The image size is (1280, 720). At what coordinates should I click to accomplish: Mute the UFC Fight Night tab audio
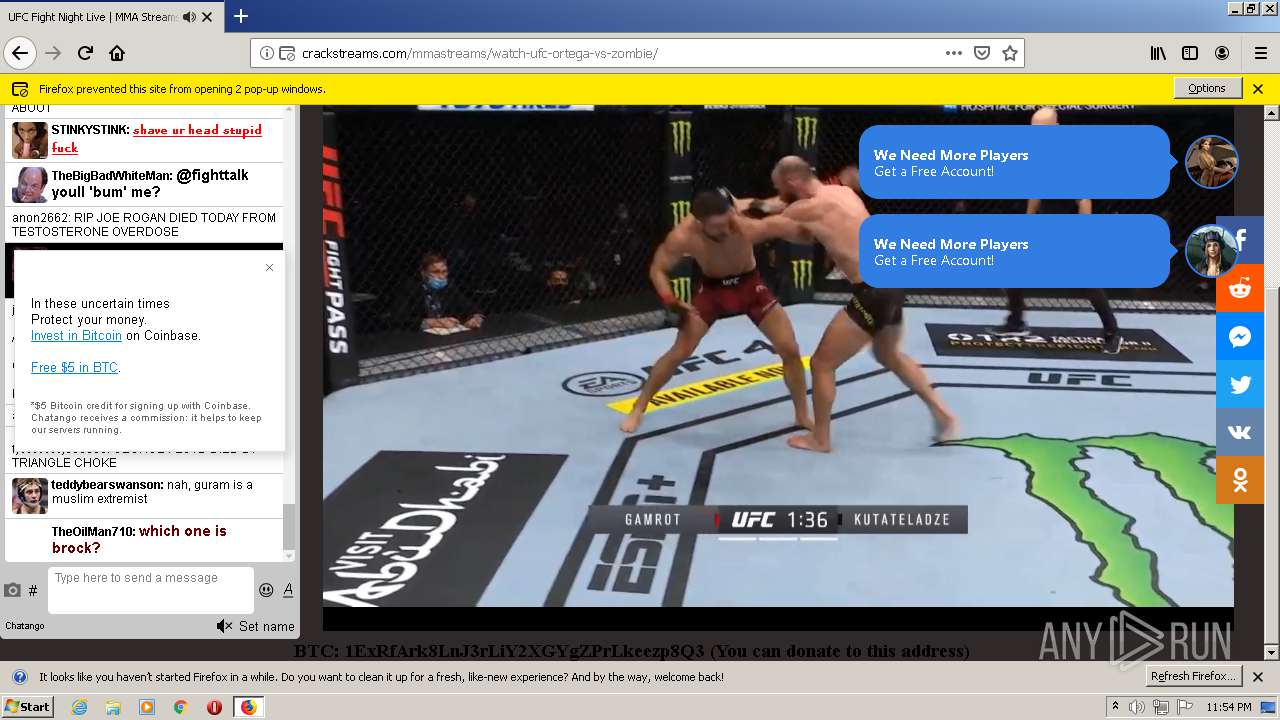190,17
